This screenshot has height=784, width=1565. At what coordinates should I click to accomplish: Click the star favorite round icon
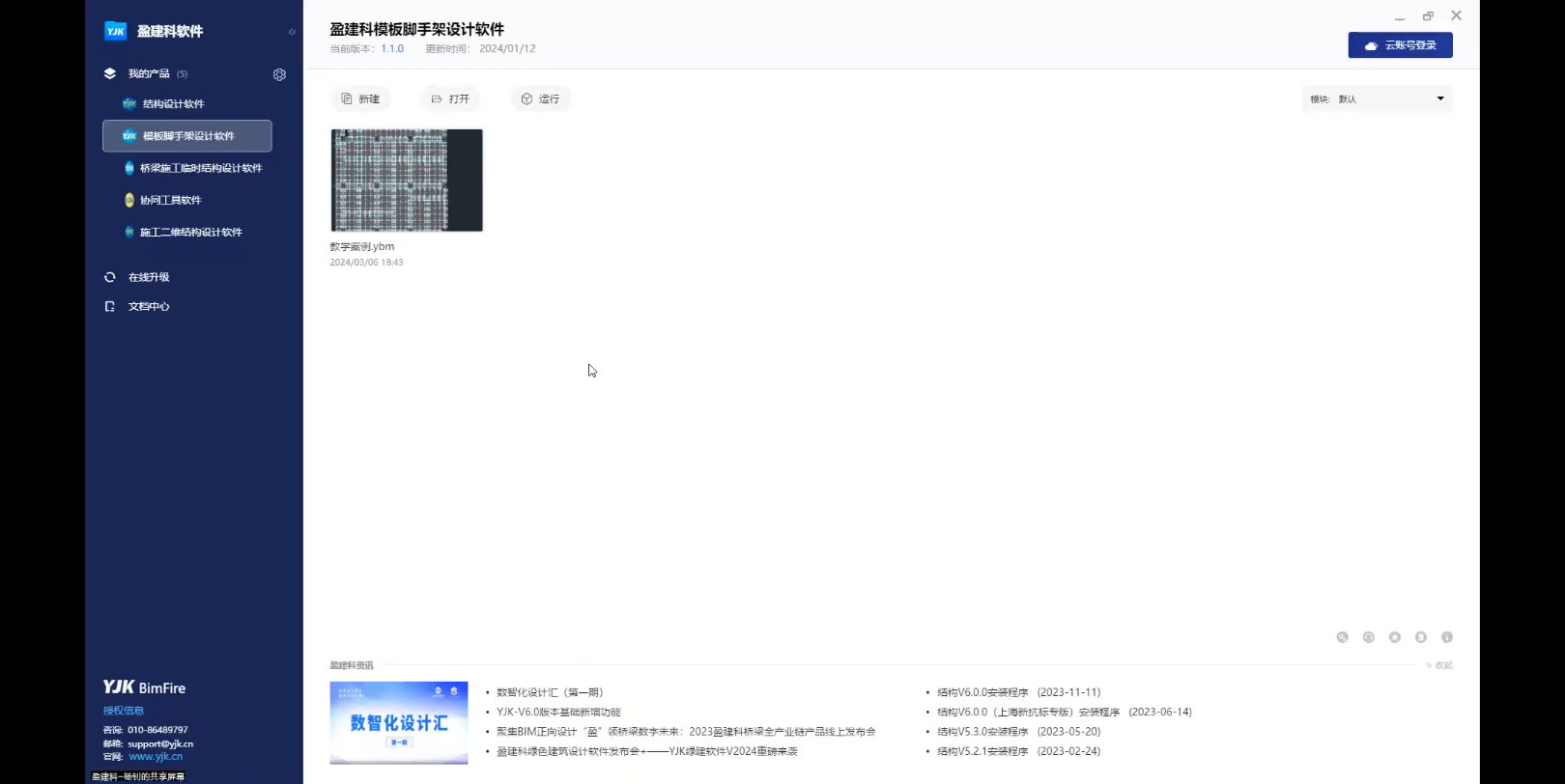coord(1394,637)
